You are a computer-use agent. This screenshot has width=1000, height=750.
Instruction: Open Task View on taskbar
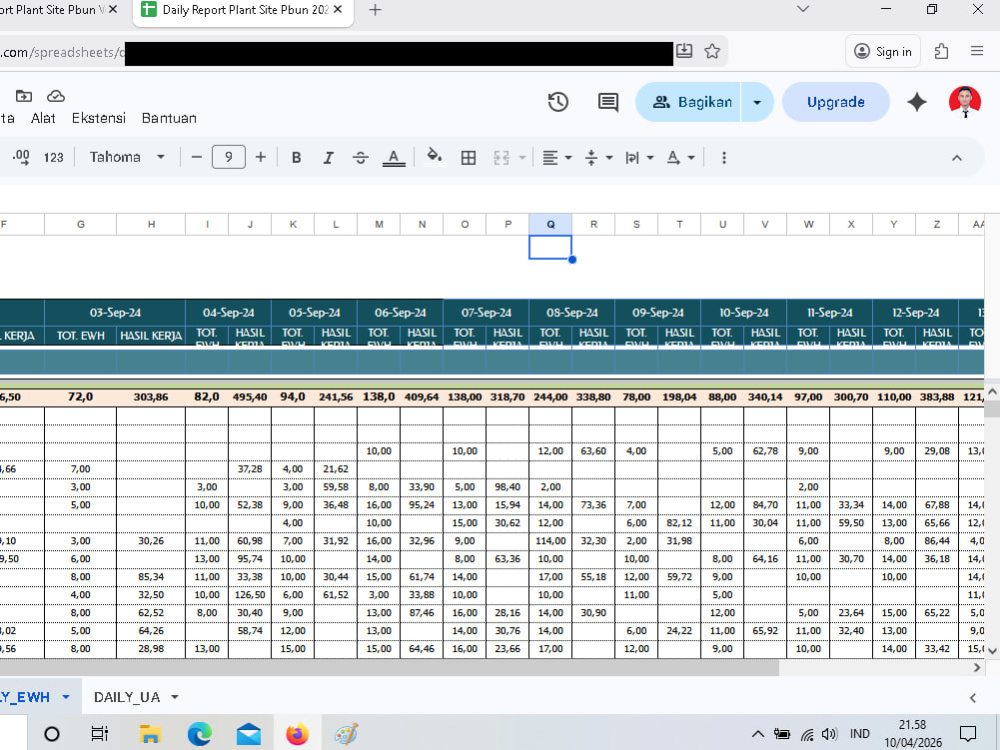(99, 734)
